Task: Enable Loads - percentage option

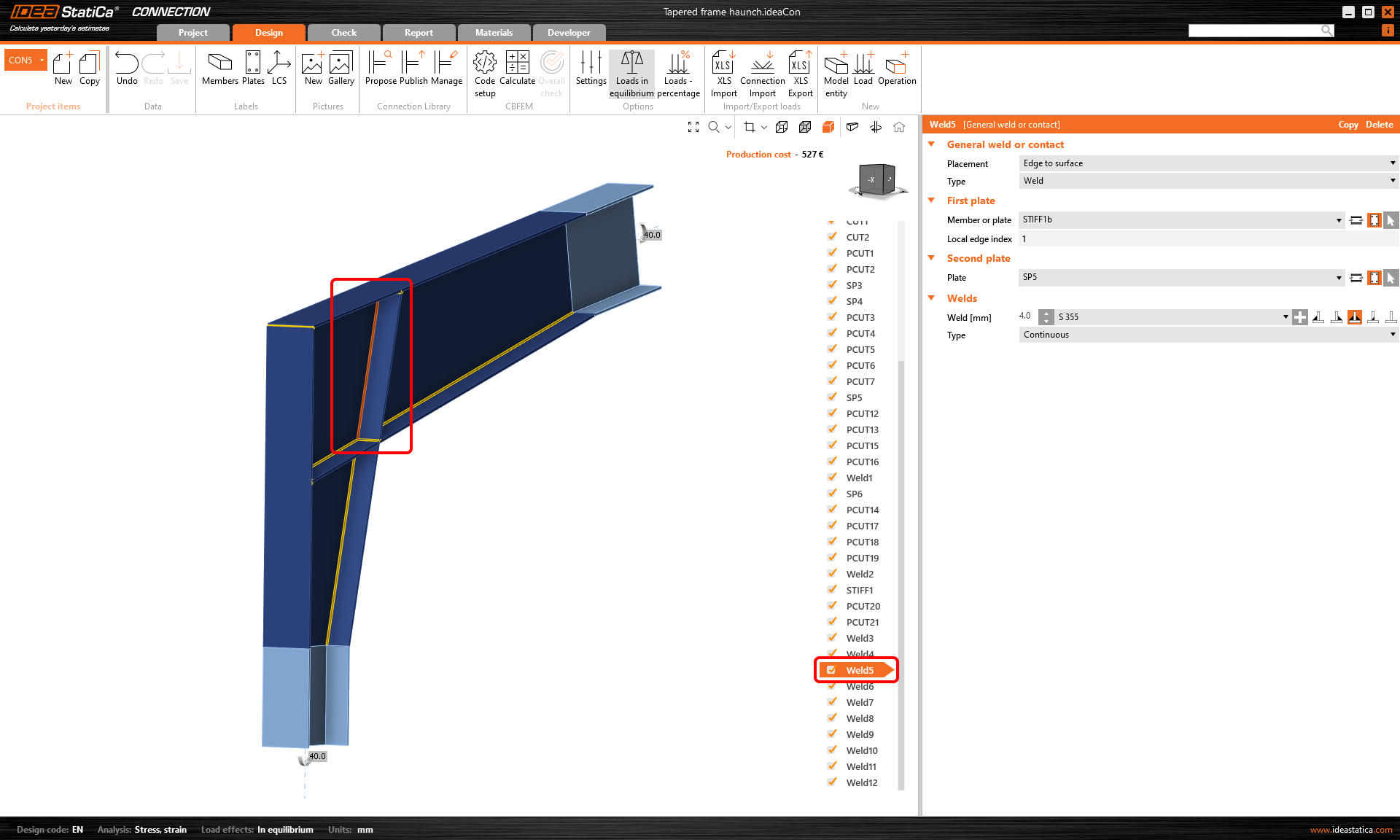Action: click(678, 73)
